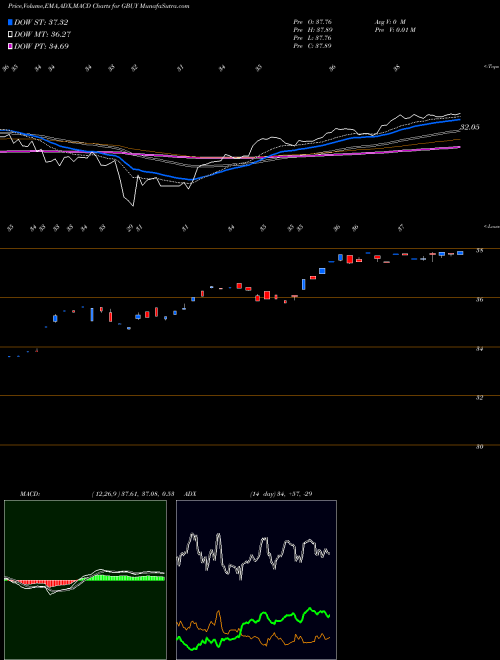Viewport: 500px width, 660px height.
Task: Open the MACD histogram chart panel
Action: point(85,580)
